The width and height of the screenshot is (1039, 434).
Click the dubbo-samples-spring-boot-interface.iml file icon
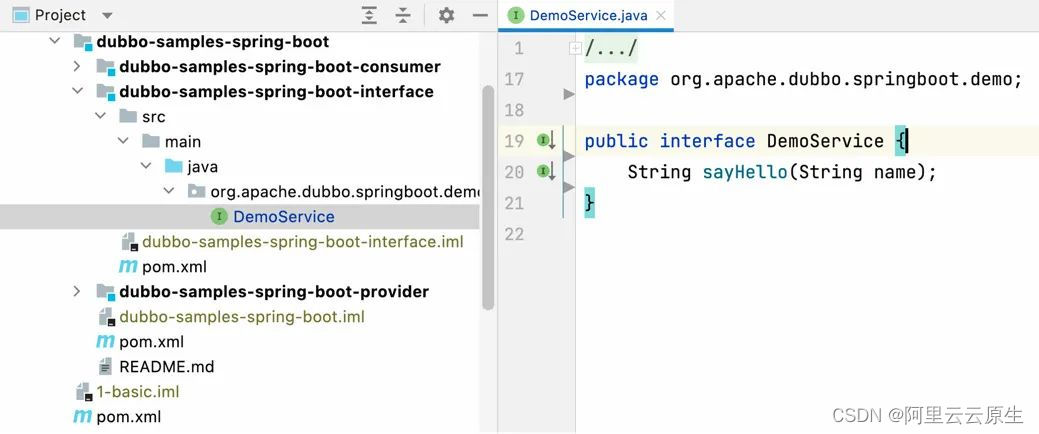coord(130,242)
